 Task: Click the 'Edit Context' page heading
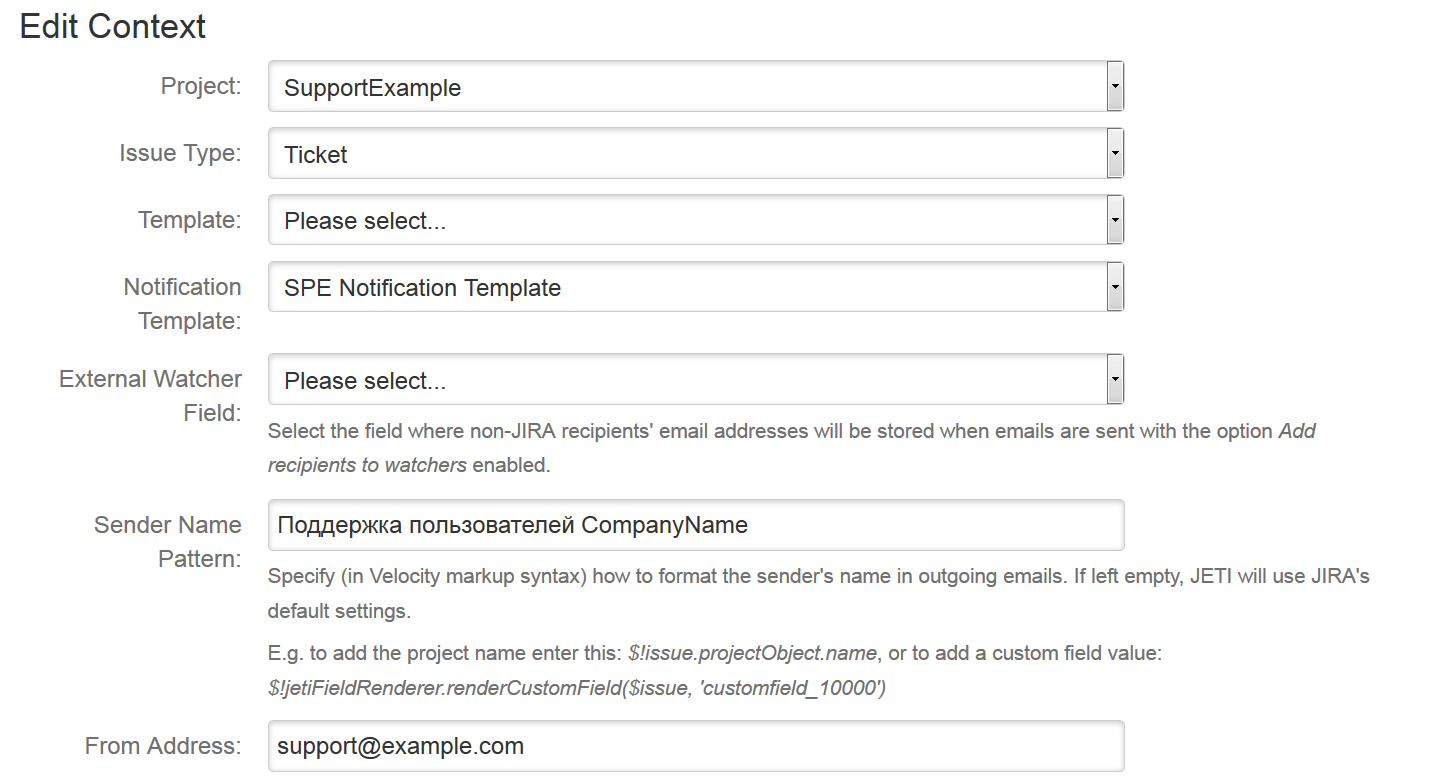[113, 26]
